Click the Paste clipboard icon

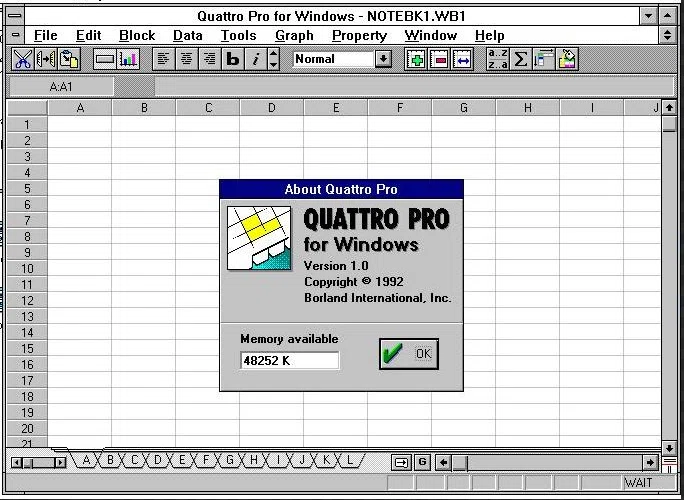(x=69, y=59)
